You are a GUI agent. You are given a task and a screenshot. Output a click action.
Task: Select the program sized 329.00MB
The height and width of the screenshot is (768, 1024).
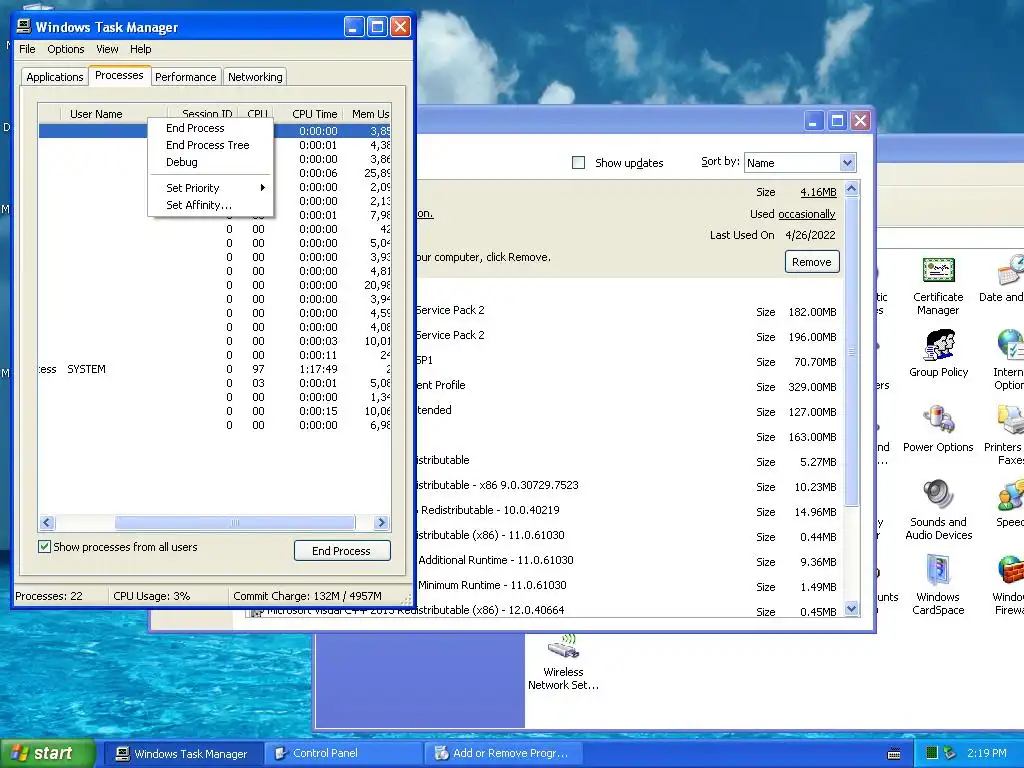[630, 386]
